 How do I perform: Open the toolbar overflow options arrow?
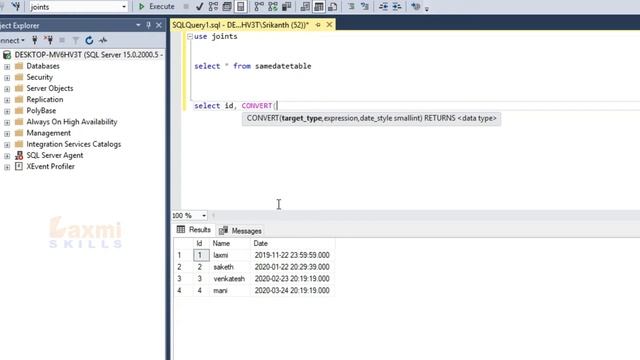[x=427, y=8]
